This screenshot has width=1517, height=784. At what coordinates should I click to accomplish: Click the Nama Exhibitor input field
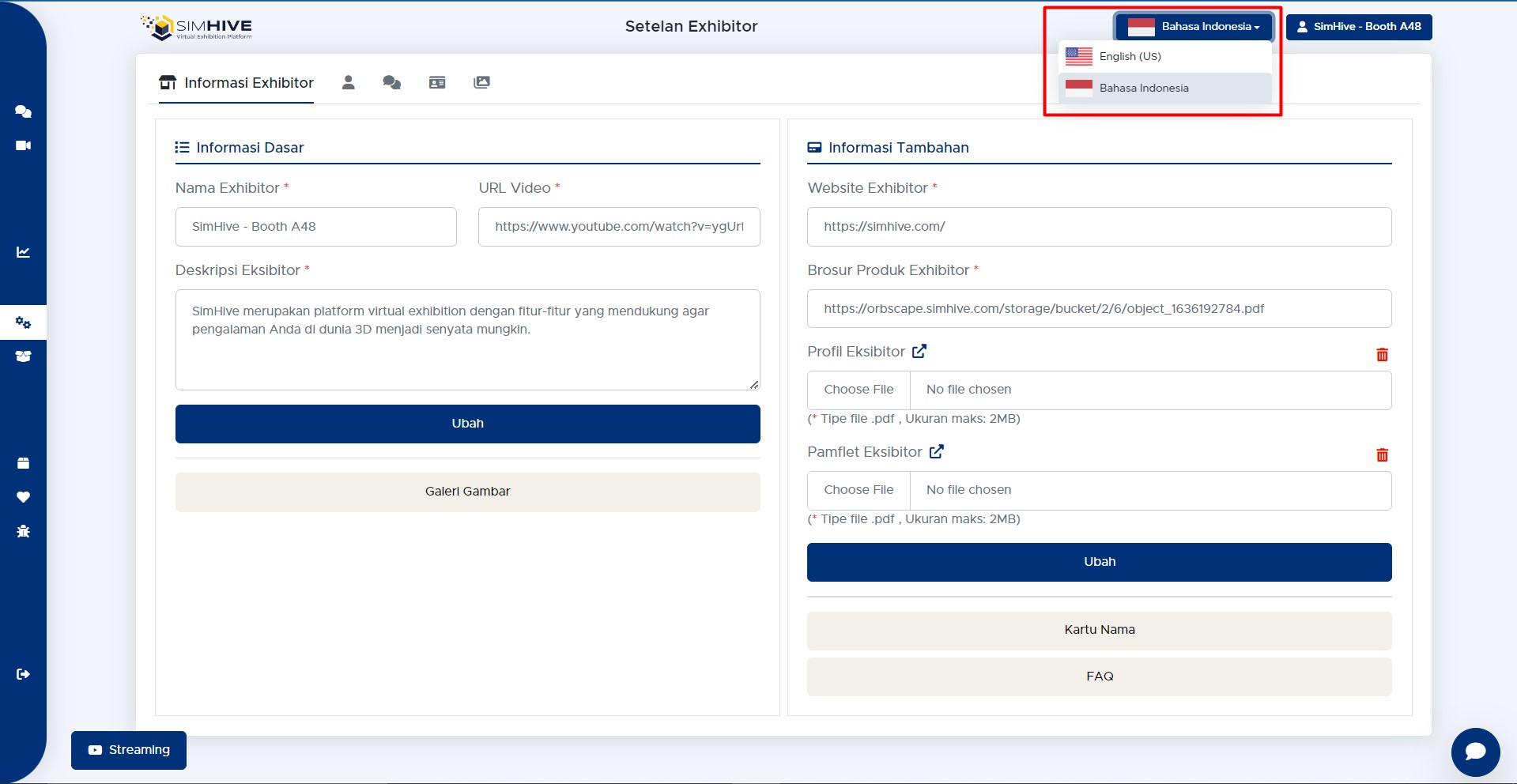(316, 227)
